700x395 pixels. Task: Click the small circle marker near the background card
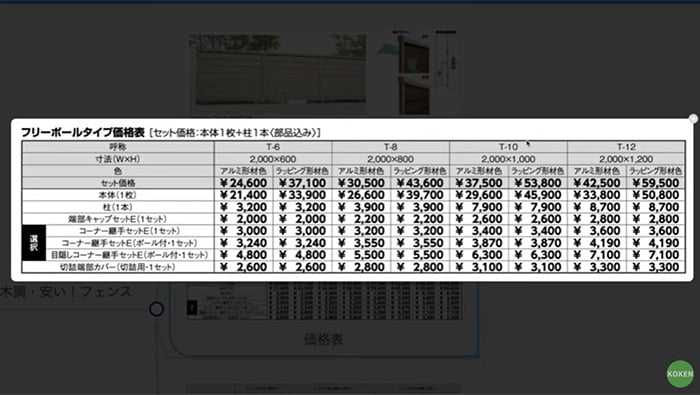[156, 309]
